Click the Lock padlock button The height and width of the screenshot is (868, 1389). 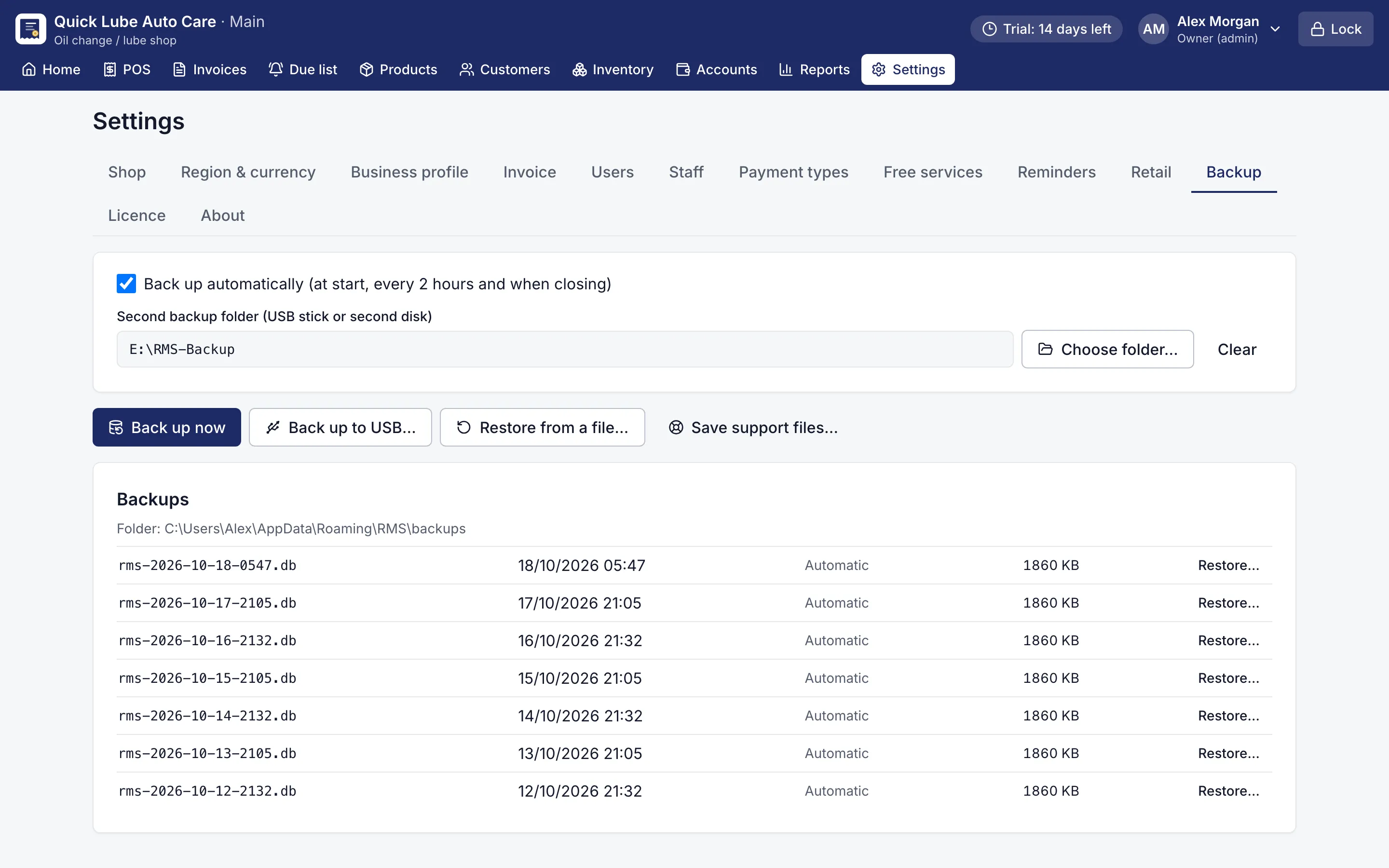pos(1335,29)
